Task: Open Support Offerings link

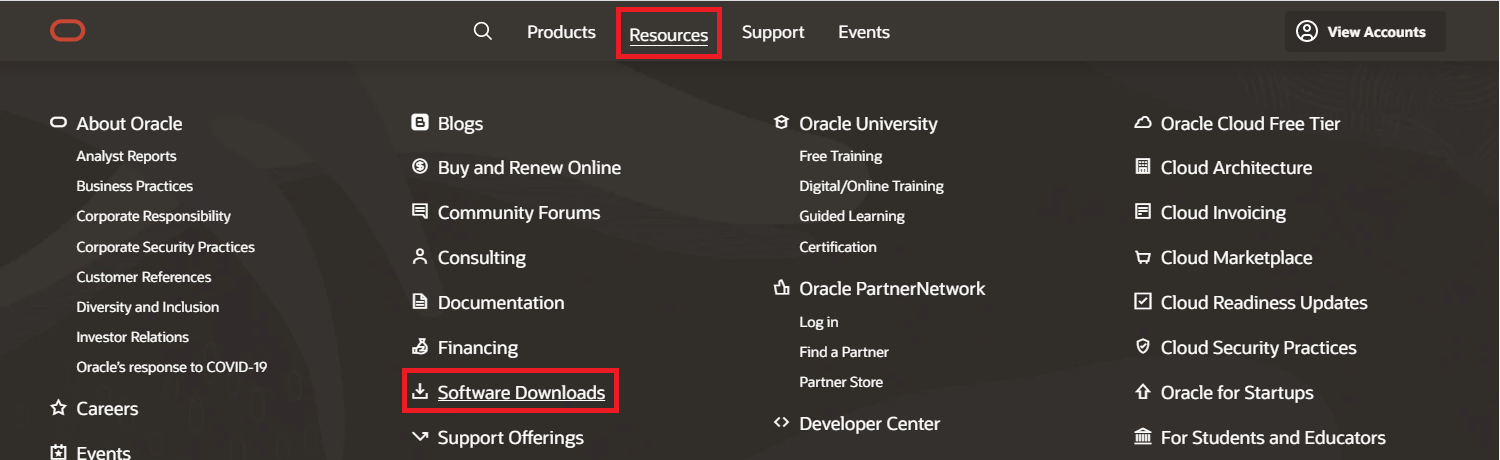Action: click(x=510, y=438)
